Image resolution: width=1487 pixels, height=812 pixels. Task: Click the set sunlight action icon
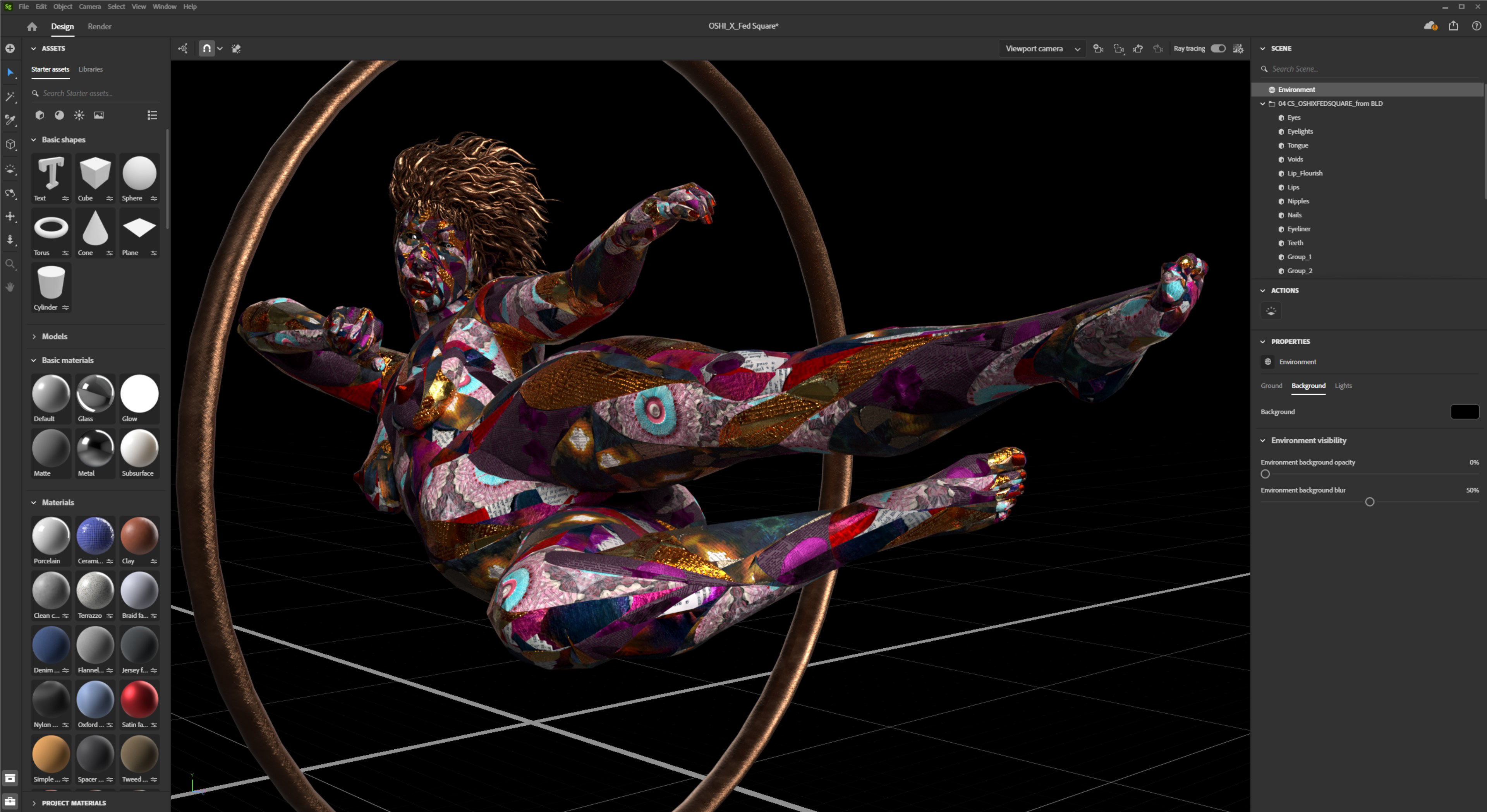pyautogui.click(x=1271, y=311)
